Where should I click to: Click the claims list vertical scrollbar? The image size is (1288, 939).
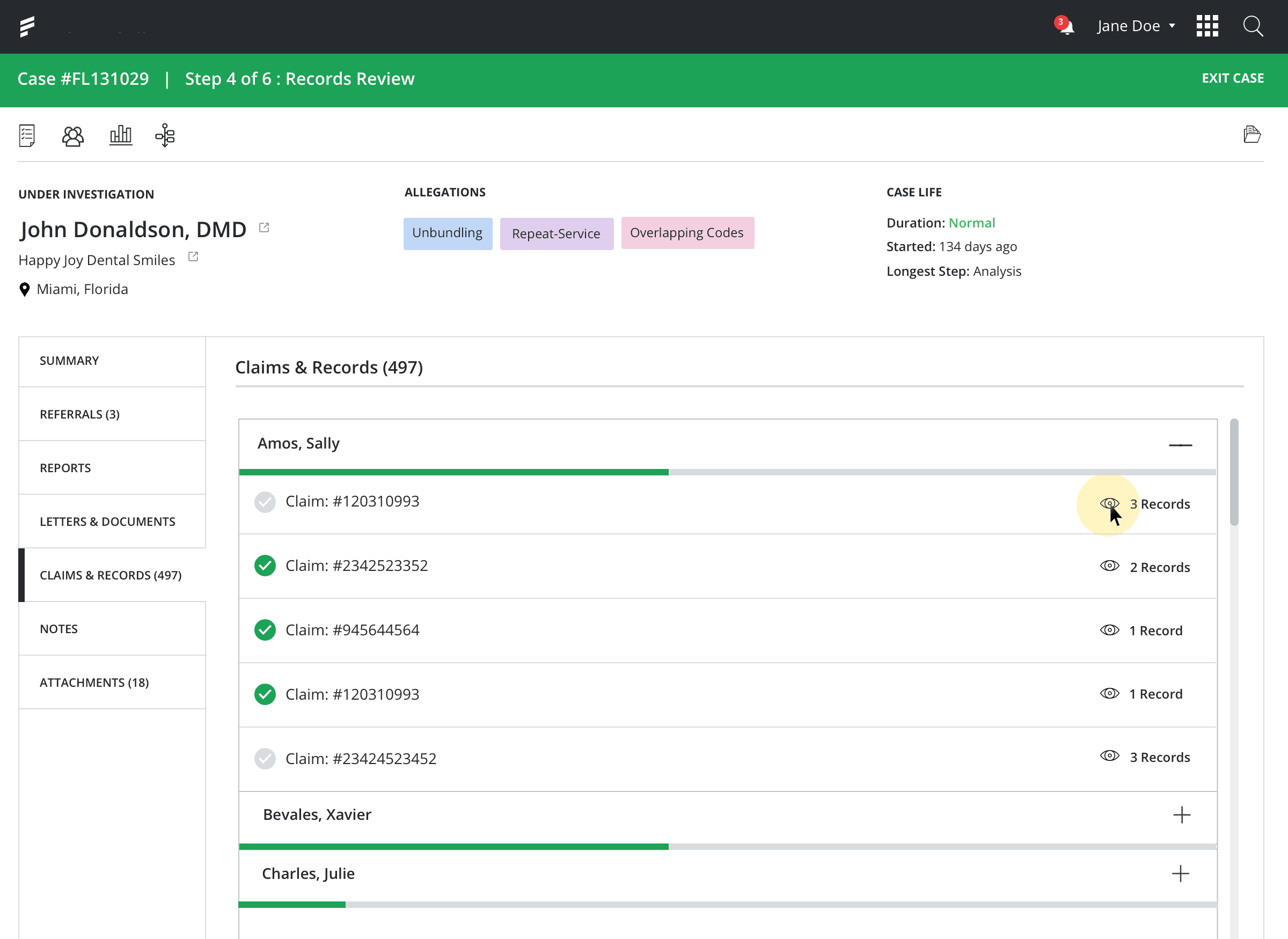pyautogui.click(x=1233, y=472)
